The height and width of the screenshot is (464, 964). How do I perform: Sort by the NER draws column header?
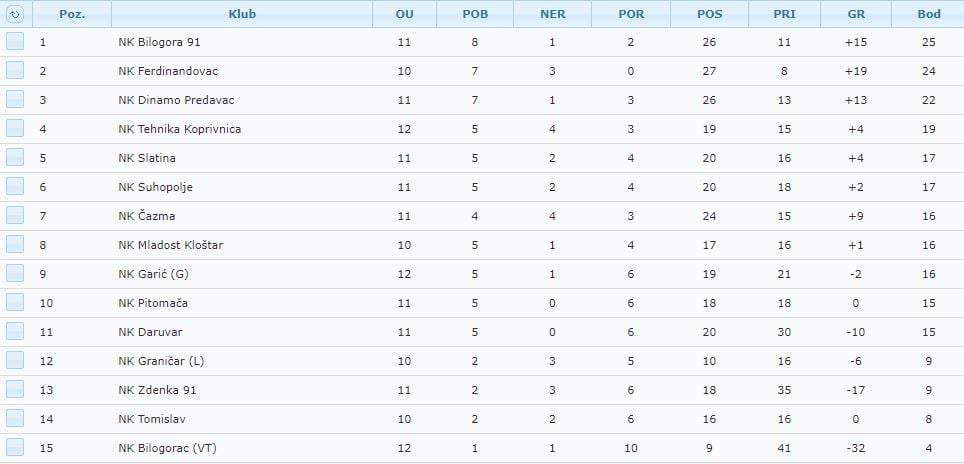click(x=553, y=14)
